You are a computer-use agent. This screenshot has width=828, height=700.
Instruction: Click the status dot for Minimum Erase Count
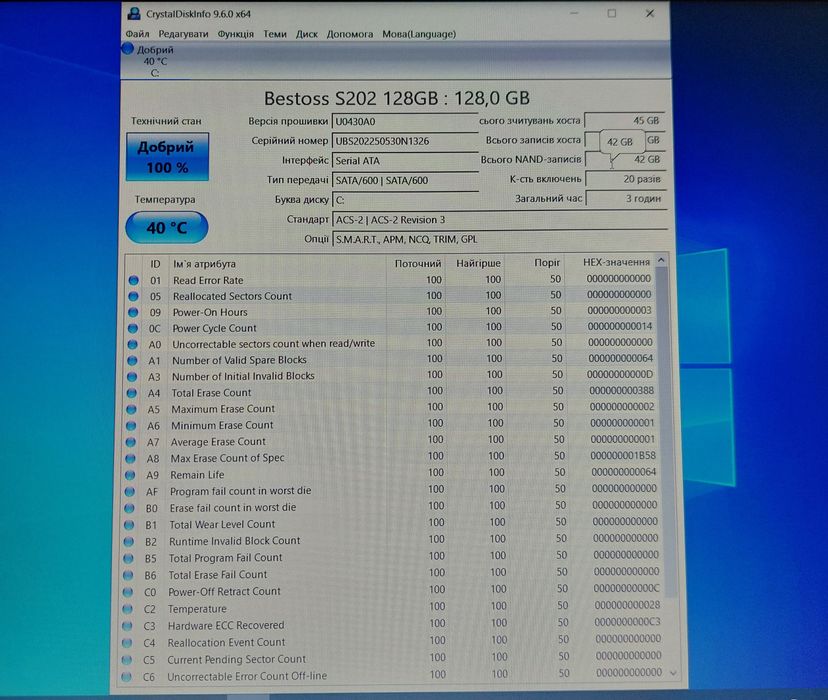point(131,425)
